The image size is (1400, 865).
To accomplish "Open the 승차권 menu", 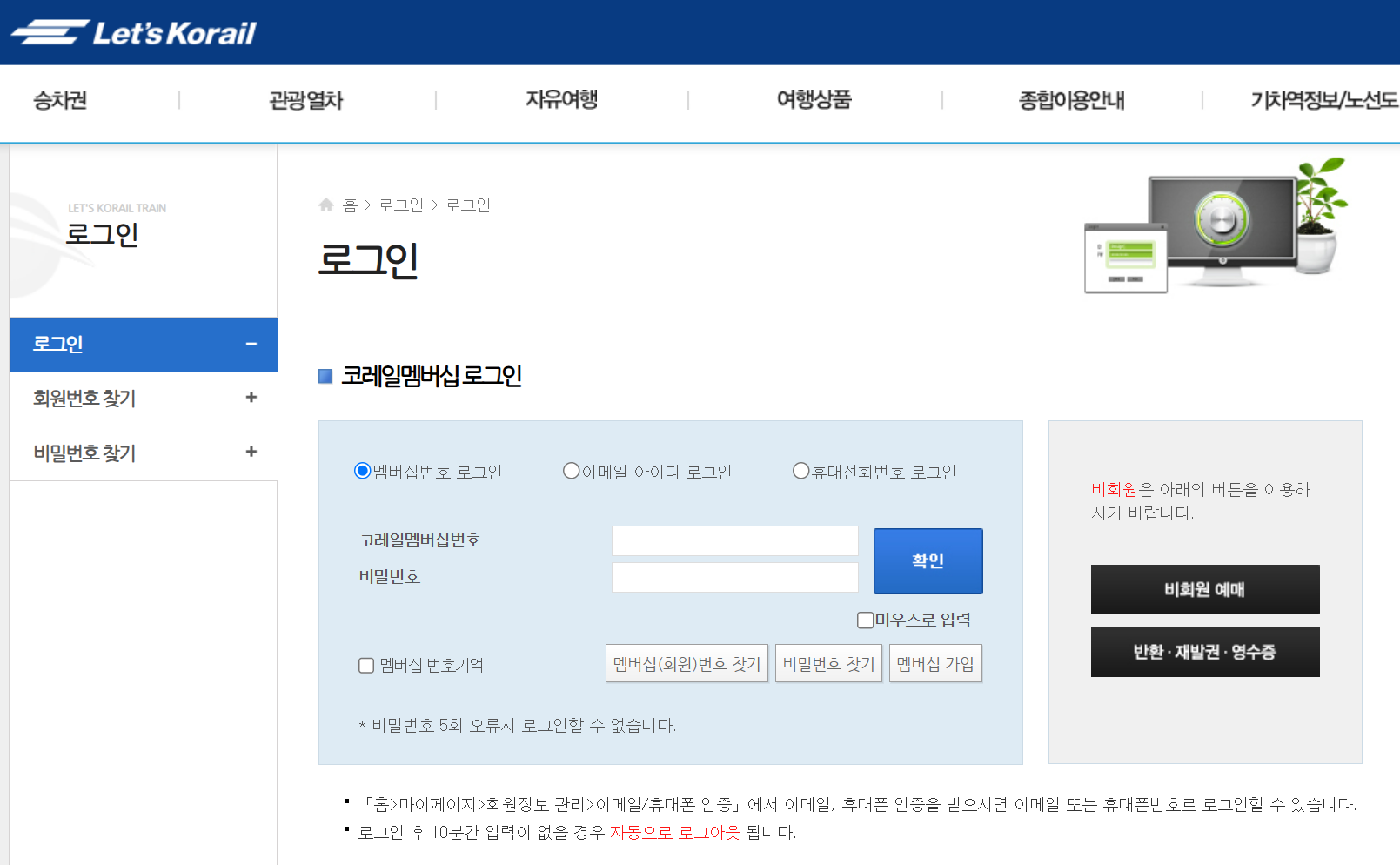I will (60, 100).
